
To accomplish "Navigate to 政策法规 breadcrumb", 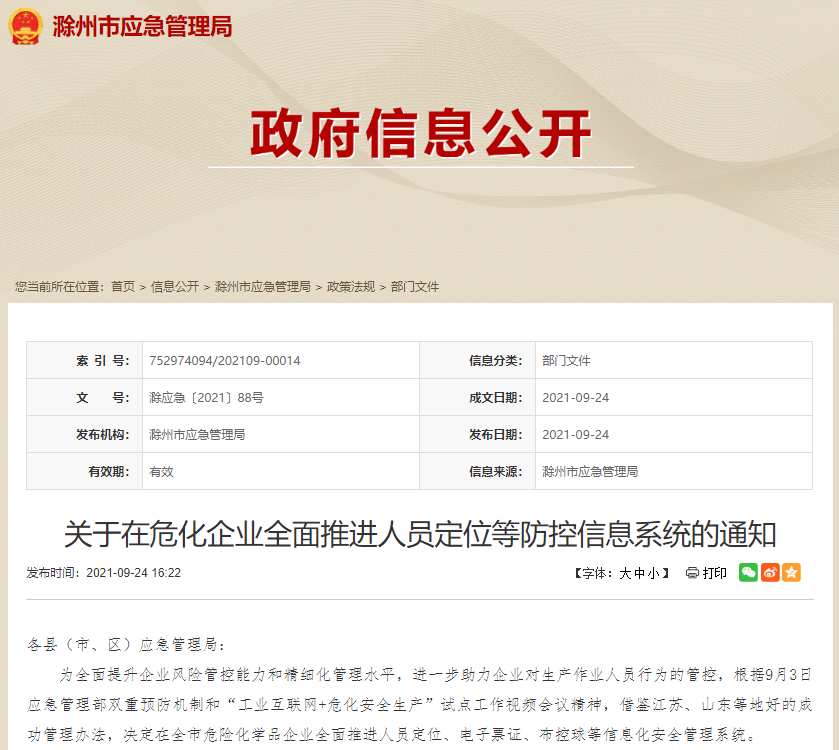I will pos(351,287).
